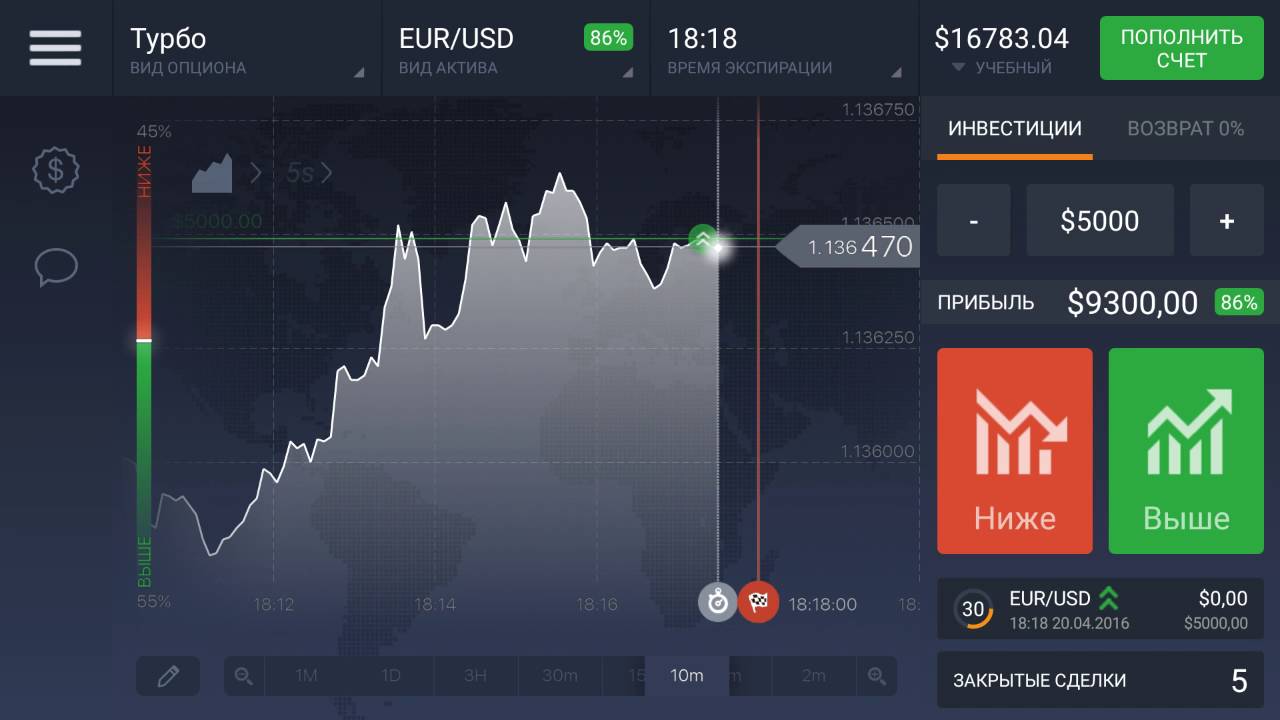
Task: Open the EUR/USD asset dropdown
Action: (516, 48)
